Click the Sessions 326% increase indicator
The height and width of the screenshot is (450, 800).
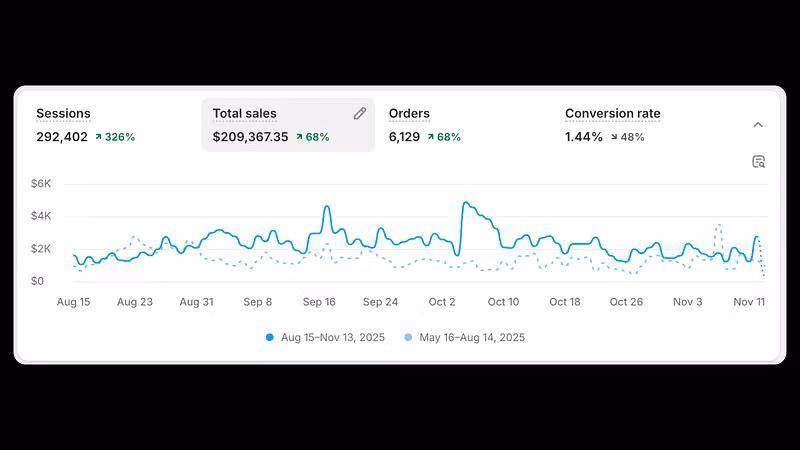pos(115,137)
